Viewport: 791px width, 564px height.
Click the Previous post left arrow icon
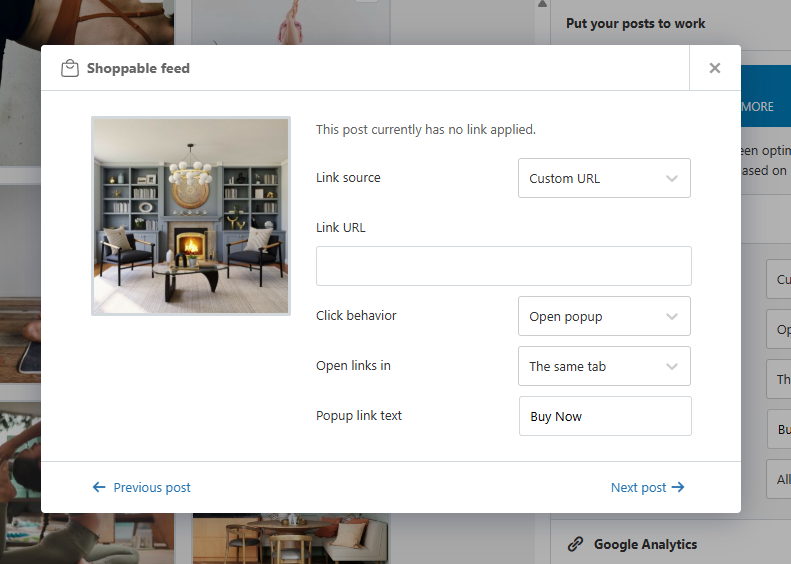[x=99, y=487]
